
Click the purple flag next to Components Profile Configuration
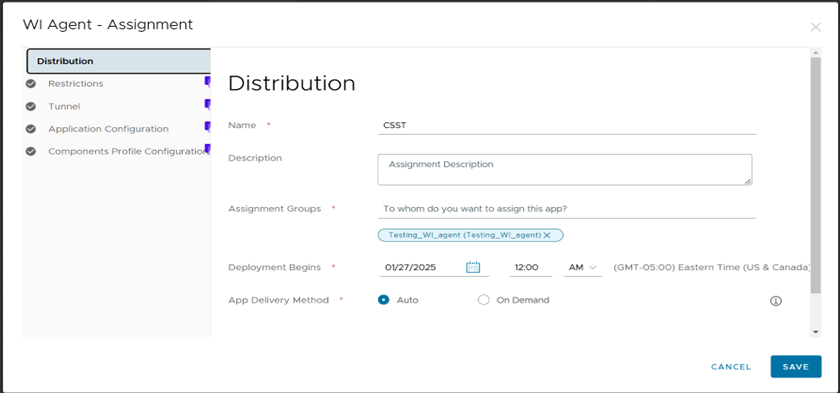208,149
